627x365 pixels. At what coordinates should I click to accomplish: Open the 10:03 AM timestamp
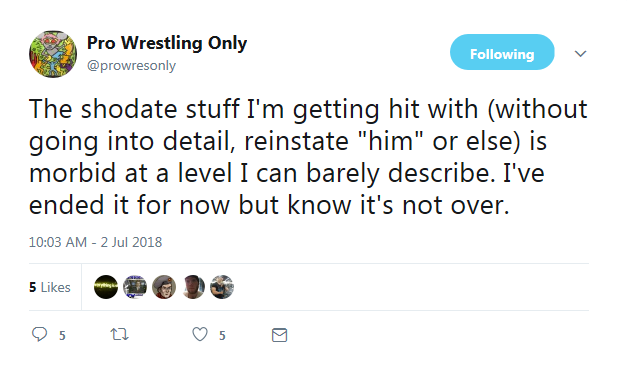pyautogui.click(x=58, y=242)
